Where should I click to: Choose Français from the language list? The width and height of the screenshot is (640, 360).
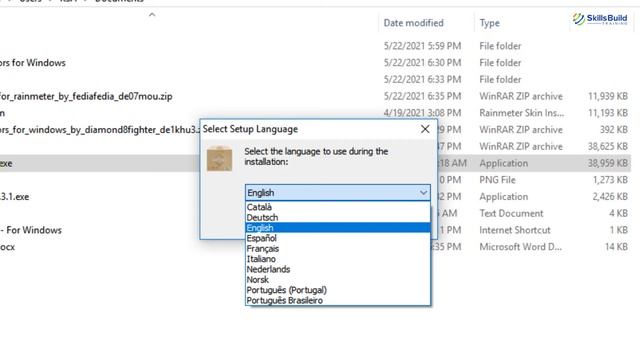pos(338,249)
